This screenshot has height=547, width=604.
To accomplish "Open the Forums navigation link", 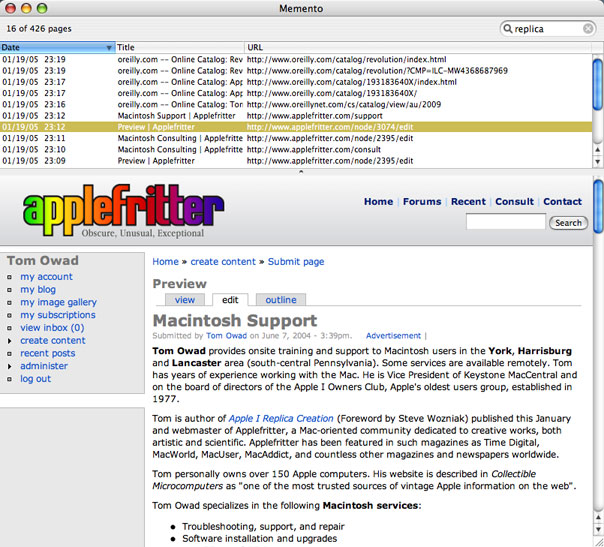I will (x=422, y=201).
